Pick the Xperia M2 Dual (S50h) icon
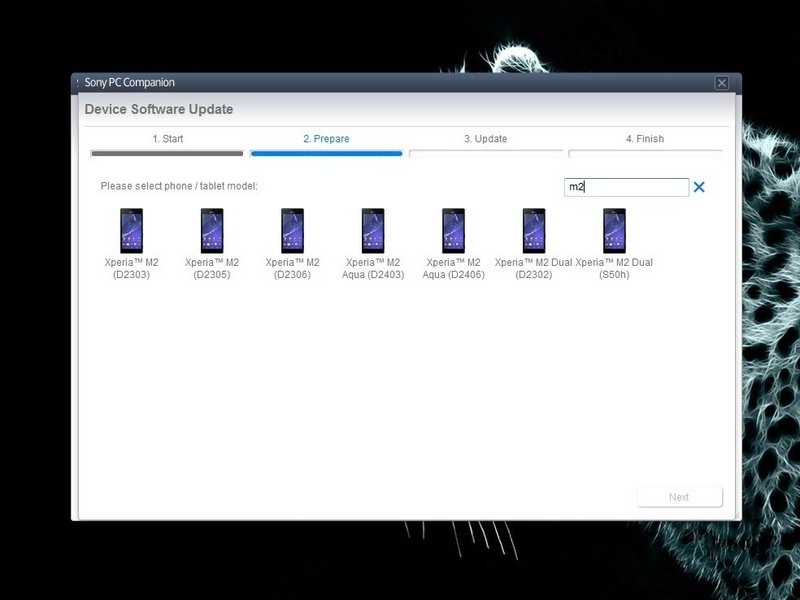 click(x=614, y=231)
